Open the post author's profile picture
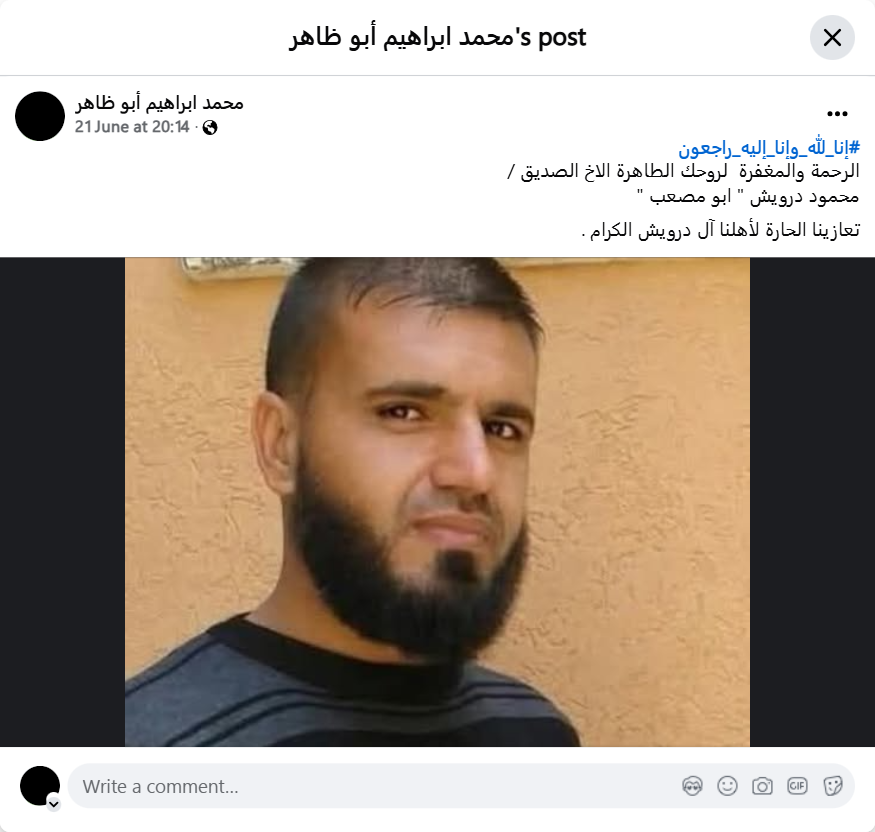The height and width of the screenshot is (832, 875). (x=40, y=116)
